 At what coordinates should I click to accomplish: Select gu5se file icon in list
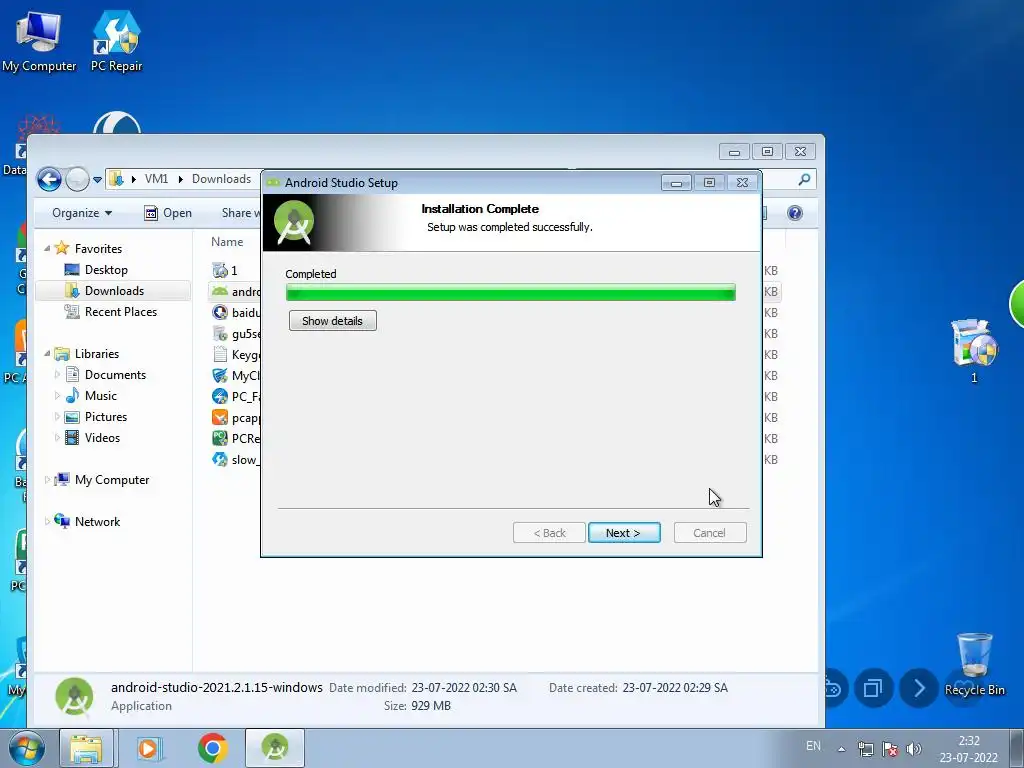click(220, 334)
